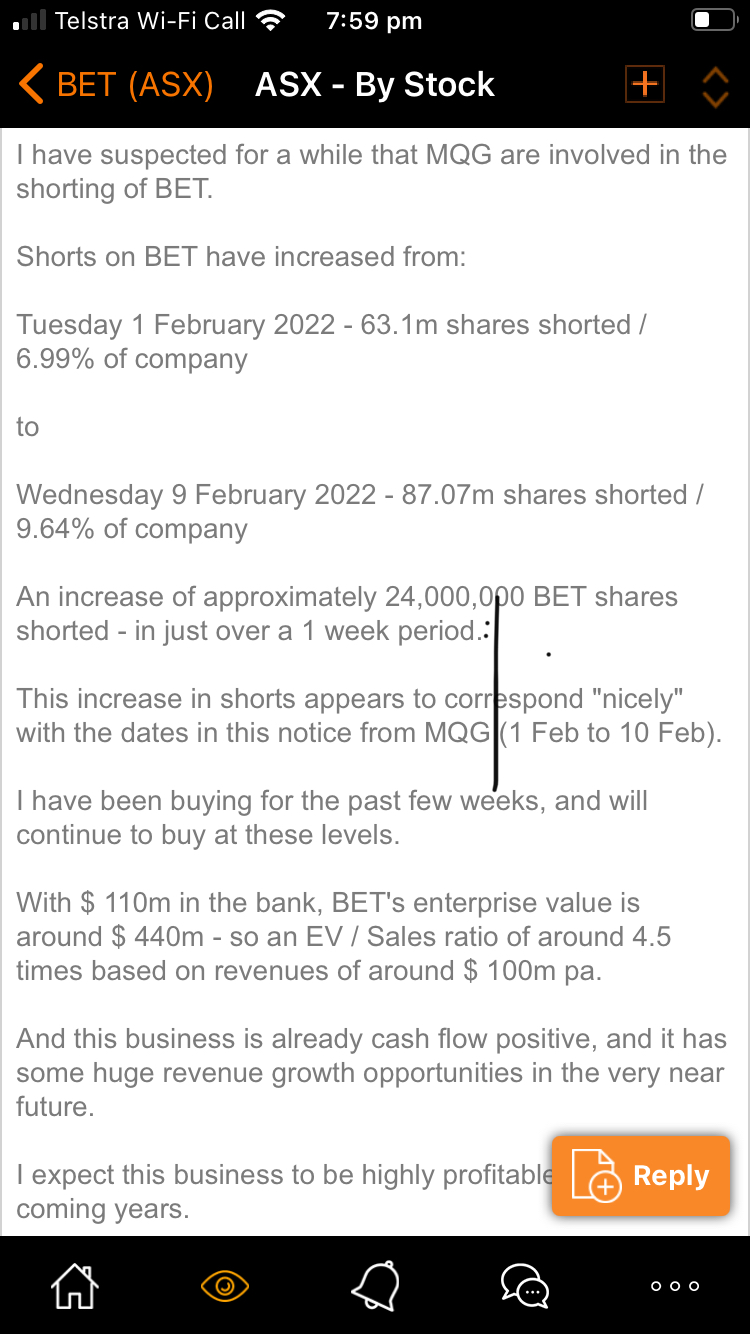The image size is (750, 1334).
Task: Jump to previous post with up chevron
Action: [715, 74]
